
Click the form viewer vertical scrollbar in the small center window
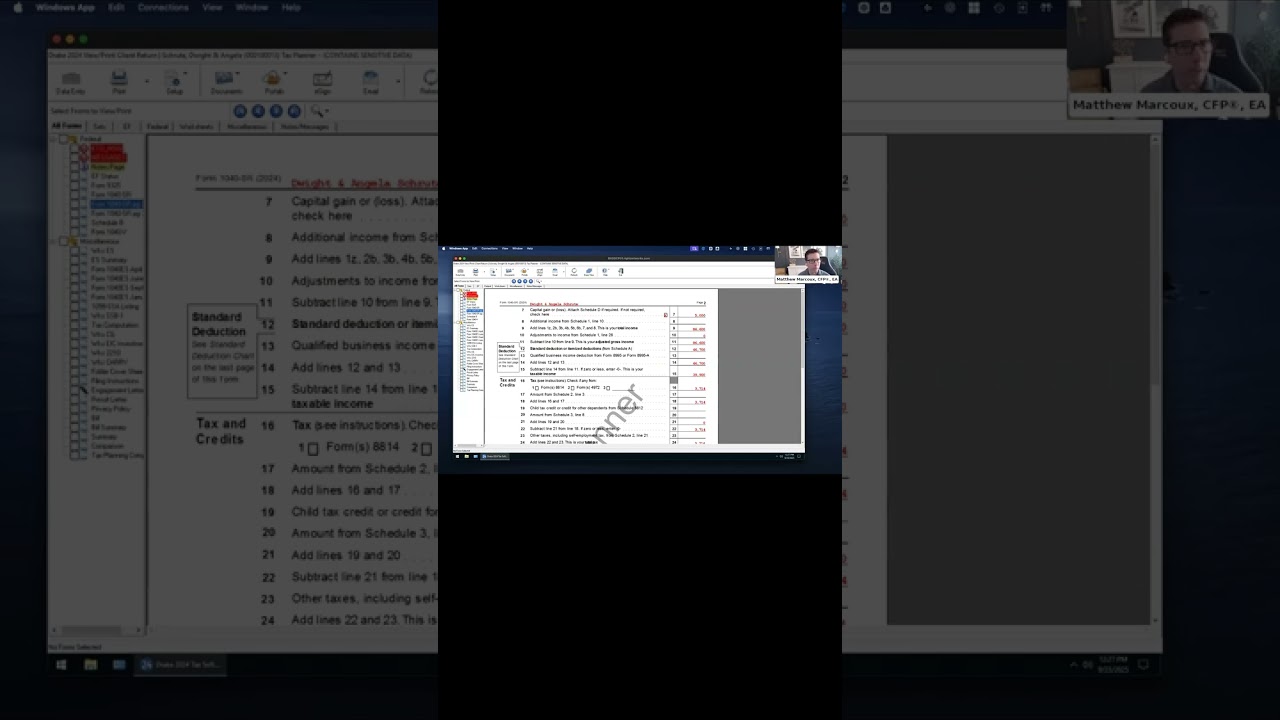point(802,366)
